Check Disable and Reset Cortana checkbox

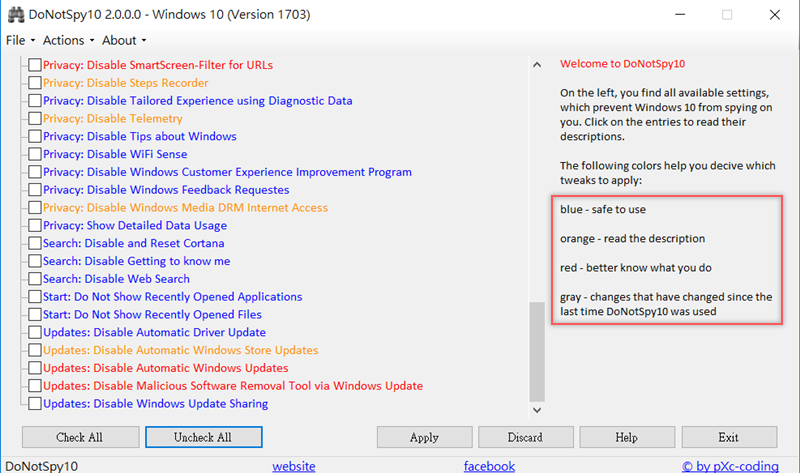pos(35,243)
